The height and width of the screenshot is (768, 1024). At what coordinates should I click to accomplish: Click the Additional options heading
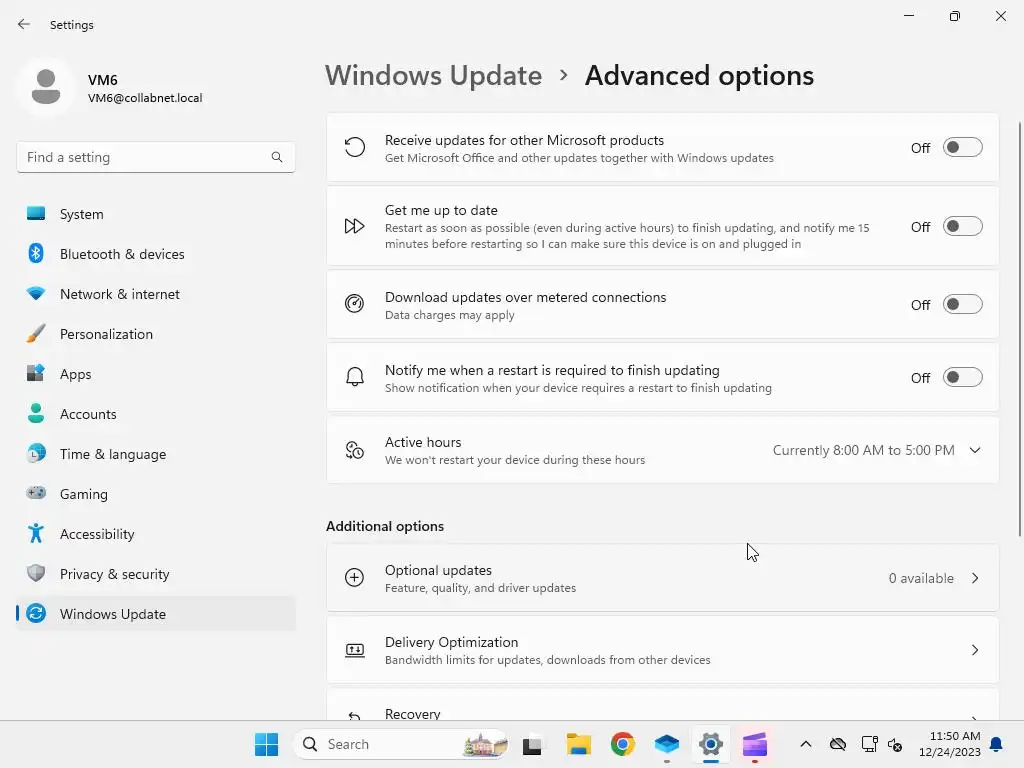click(385, 526)
